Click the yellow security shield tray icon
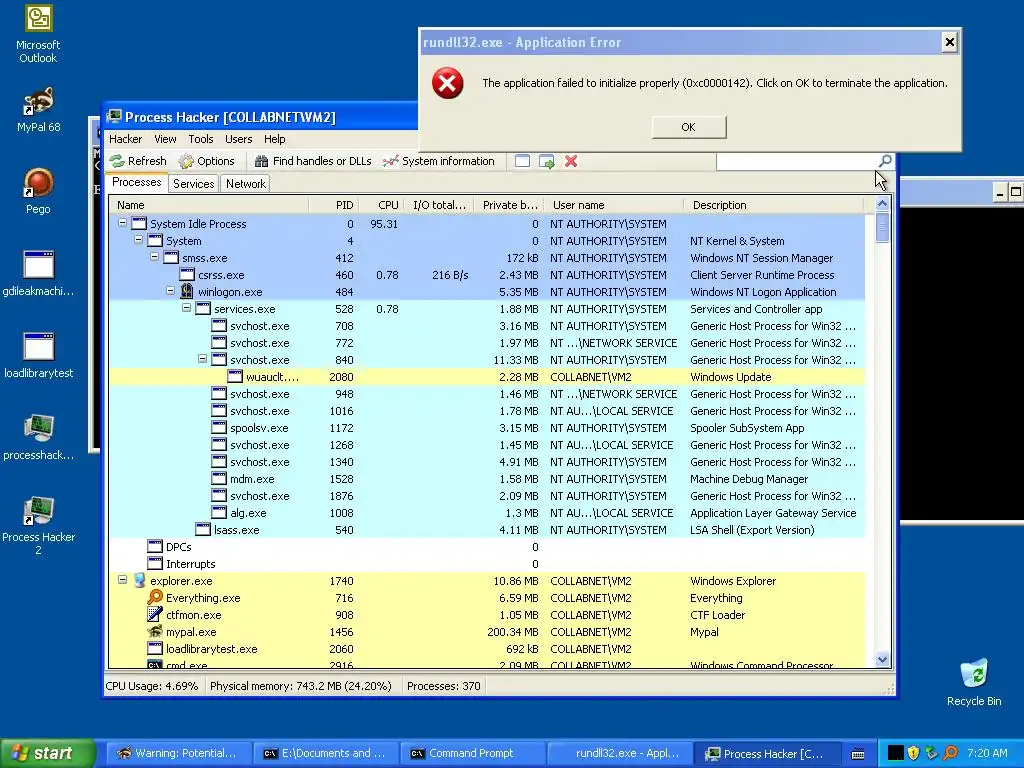Image resolution: width=1024 pixels, height=768 pixels. [x=913, y=753]
